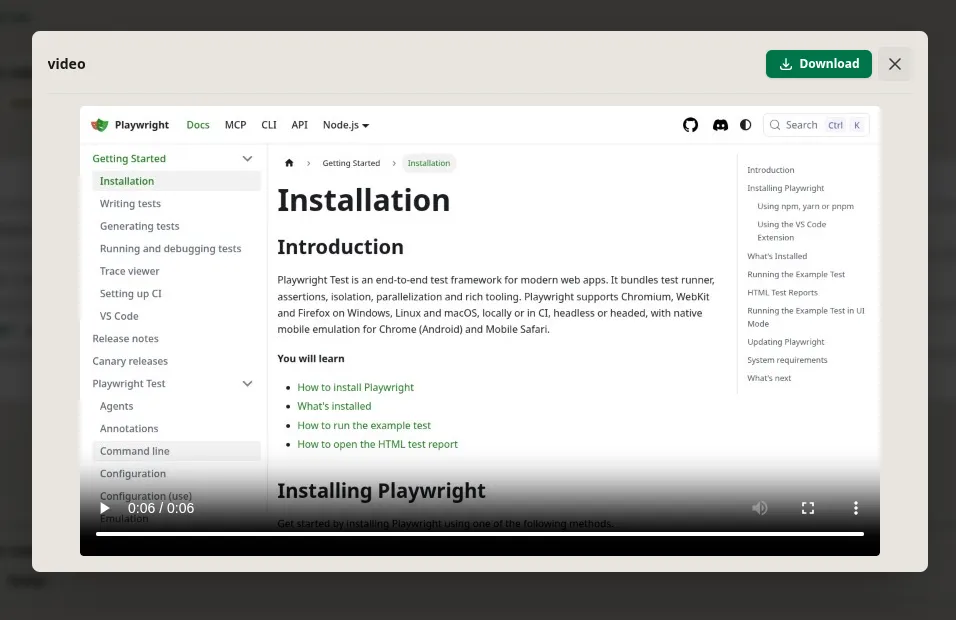956x620 pixels.
Task: Click the Playwright mask logo icon
Action: (99, 125)
